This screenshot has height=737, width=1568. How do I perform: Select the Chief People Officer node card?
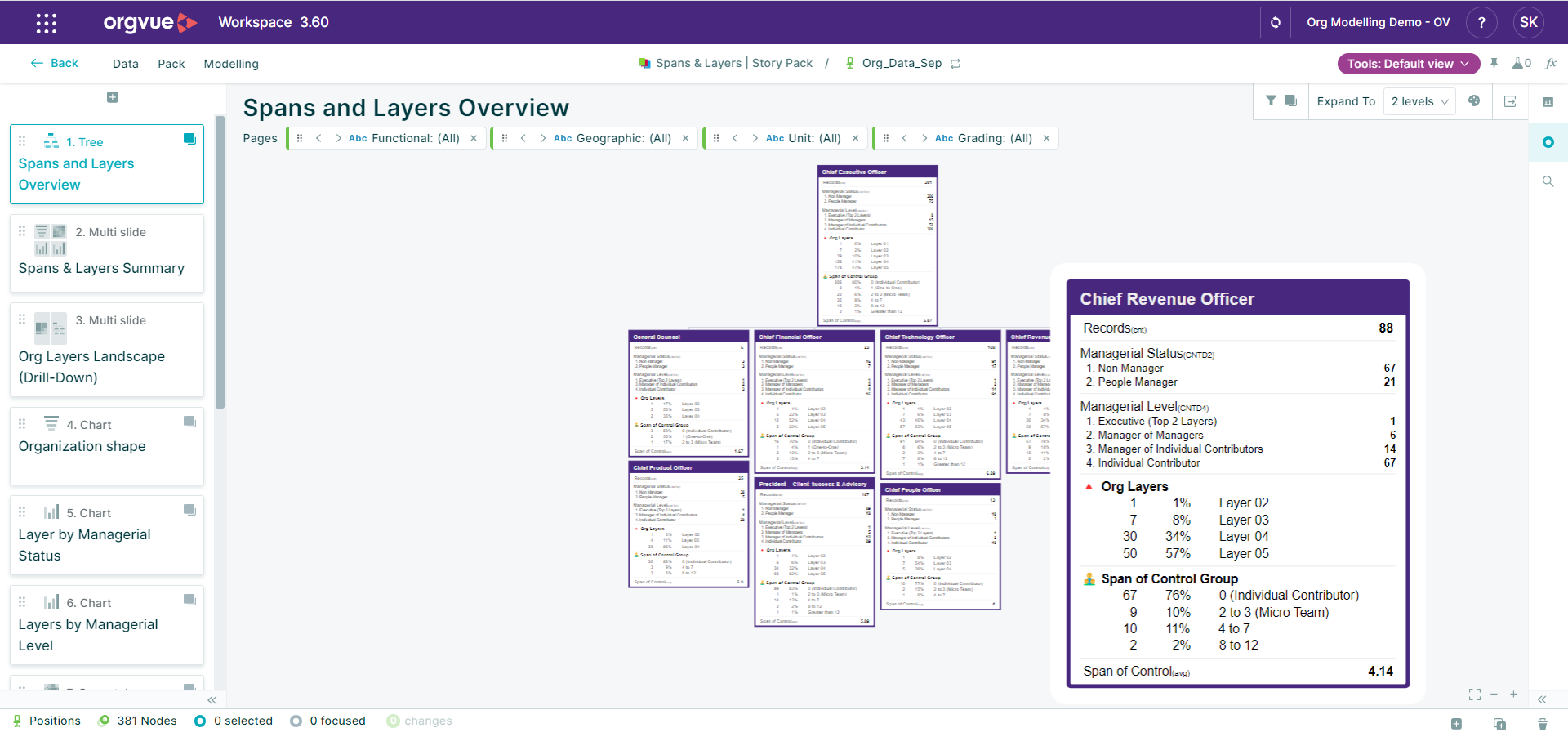(941, 546)
